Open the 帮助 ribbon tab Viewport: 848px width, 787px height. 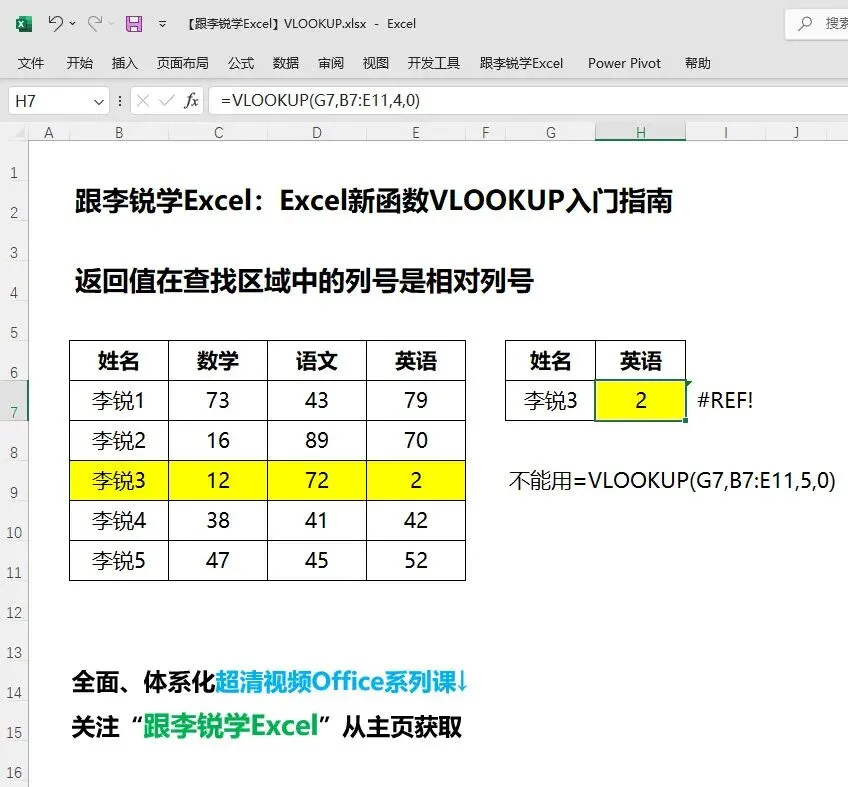tap(698, 63)
